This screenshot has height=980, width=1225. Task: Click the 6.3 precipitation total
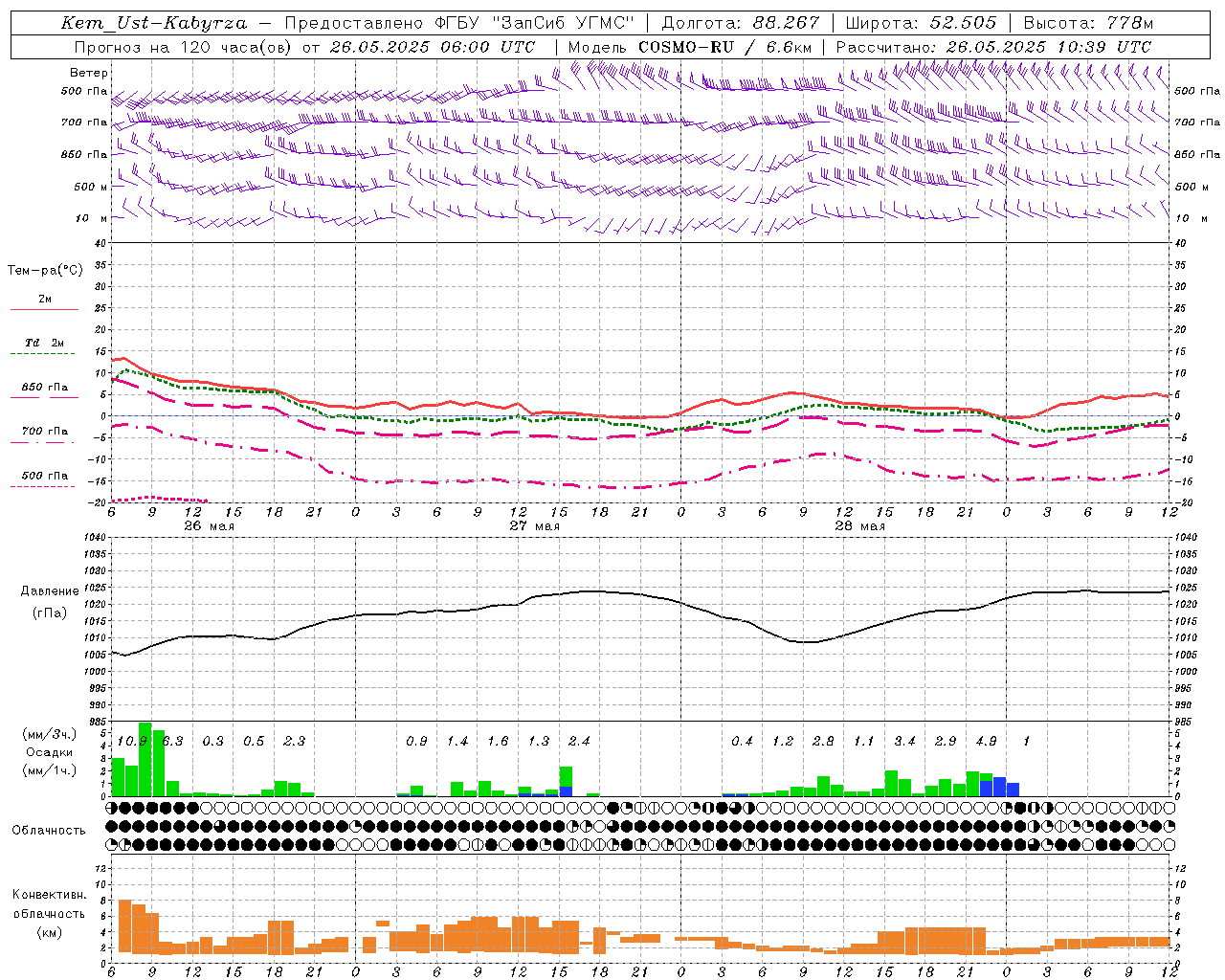coord(172,742)
